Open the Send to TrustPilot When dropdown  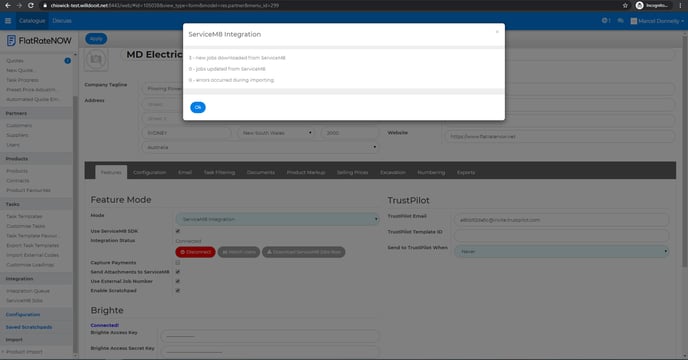pos(561,252)
